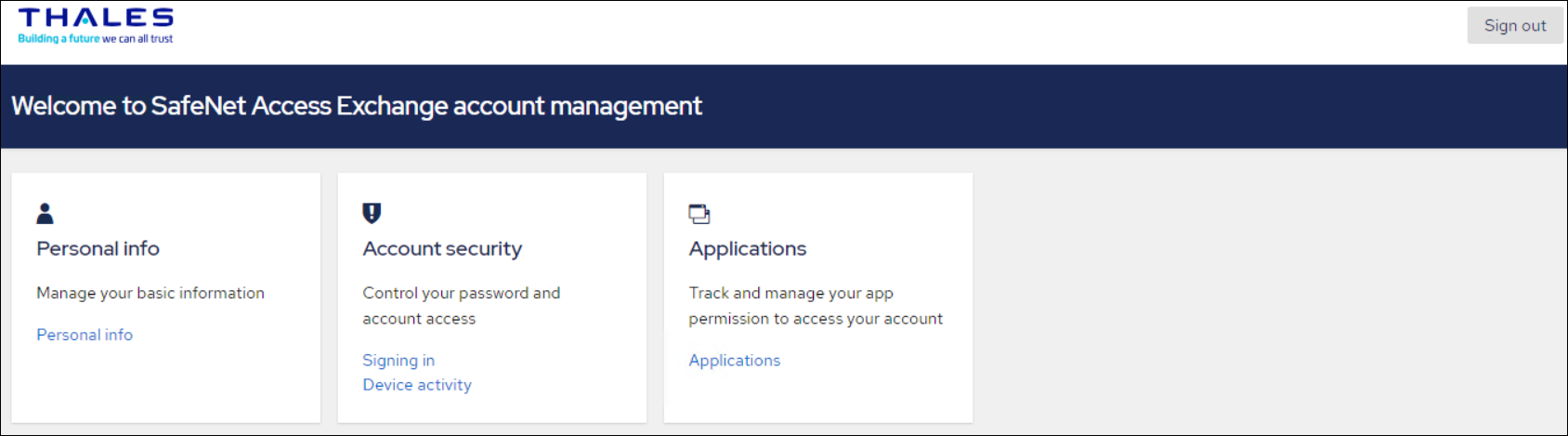Go to the Device activity link
This screenshot has width=1568, height=436.
[x=417, y=385]
